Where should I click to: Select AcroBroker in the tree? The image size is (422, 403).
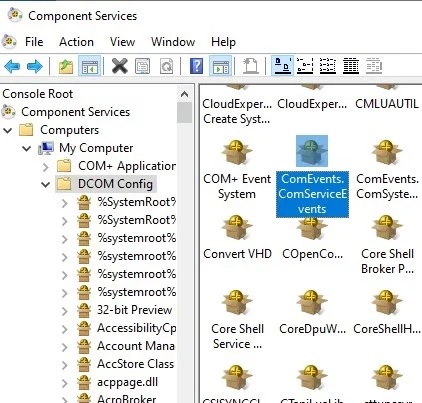pos(126,399)
